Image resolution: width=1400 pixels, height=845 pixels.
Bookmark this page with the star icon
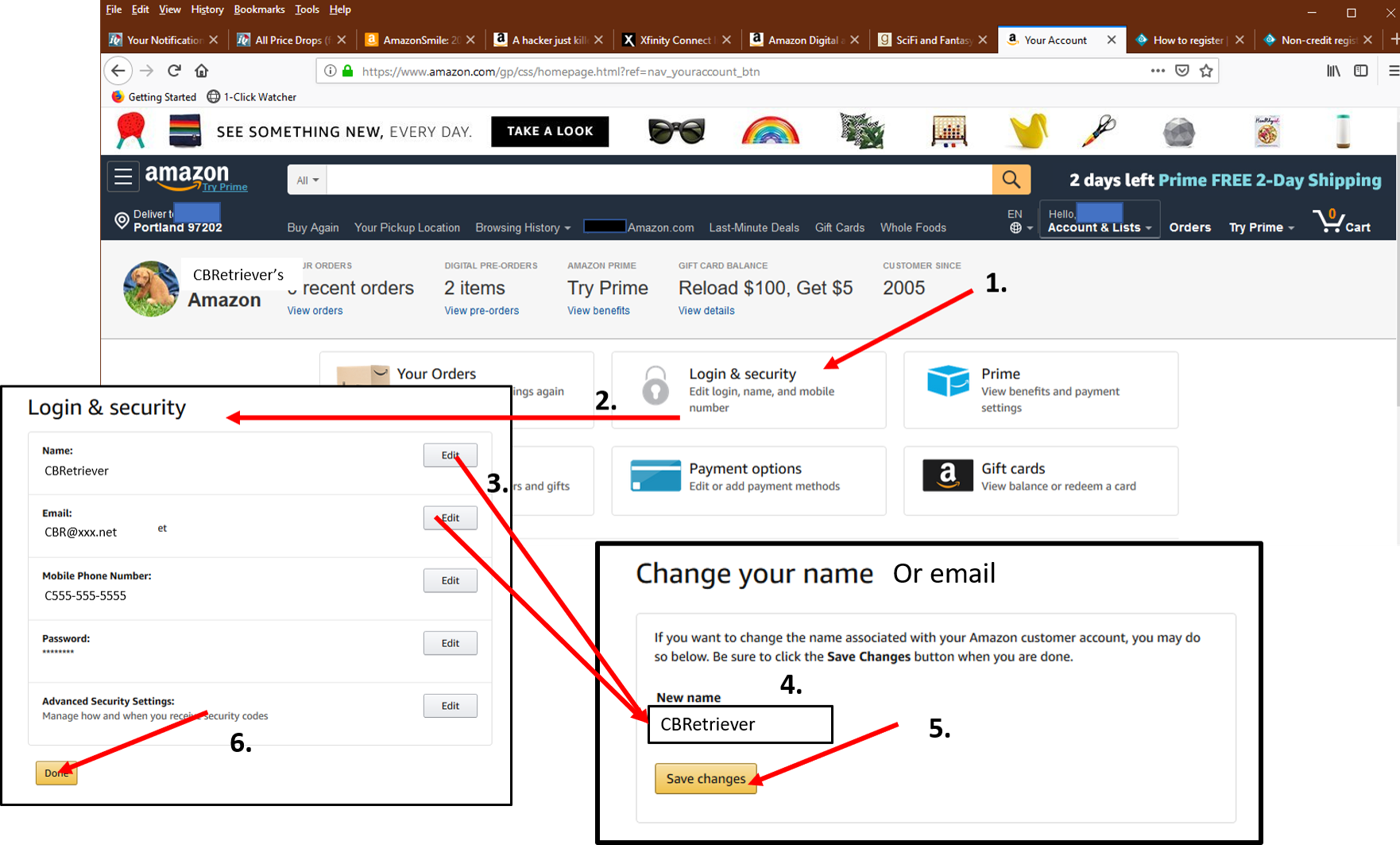click(1206, 71)
